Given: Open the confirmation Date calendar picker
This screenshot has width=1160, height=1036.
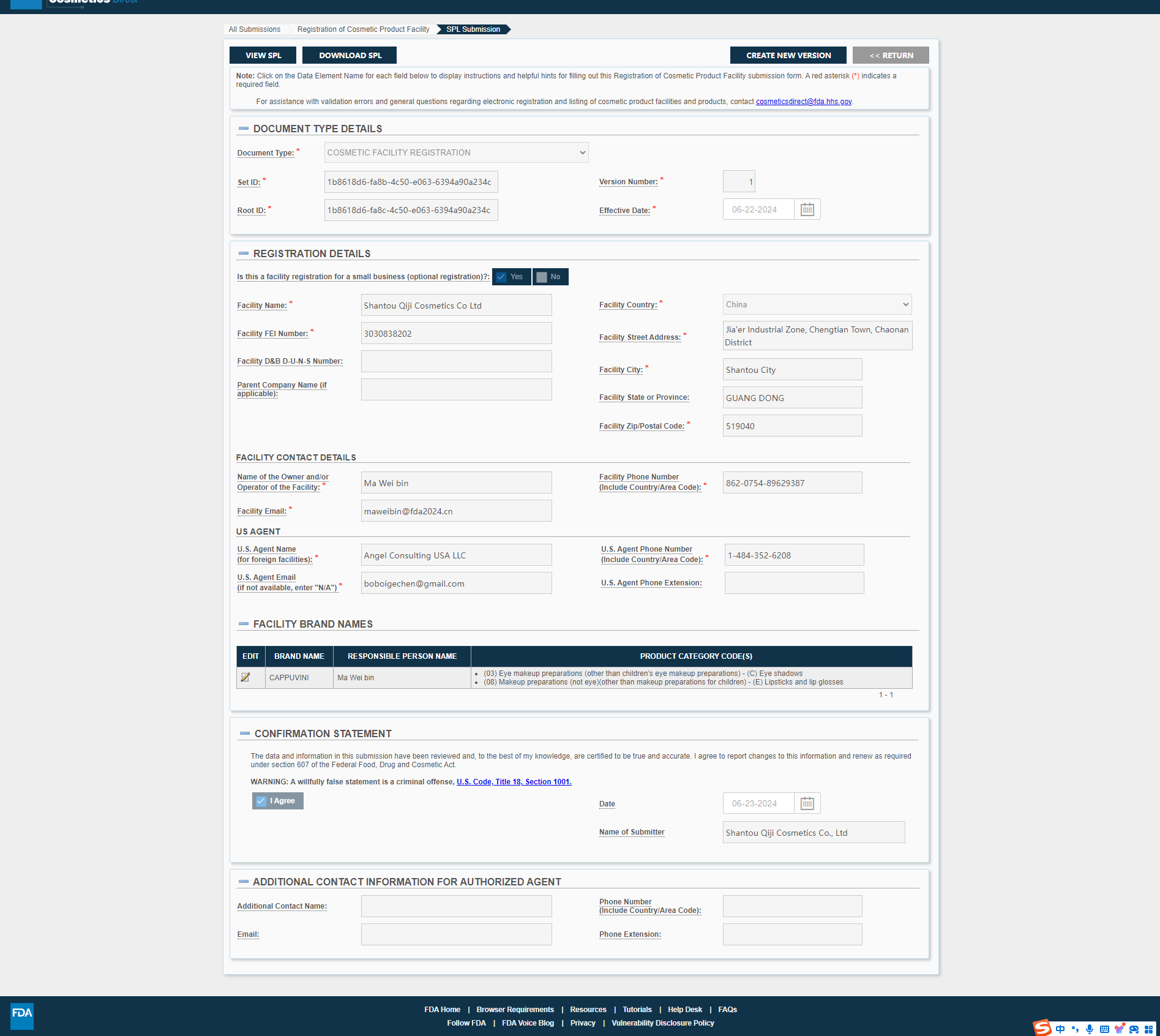Looking at the screenshot, I should point(807,803).
